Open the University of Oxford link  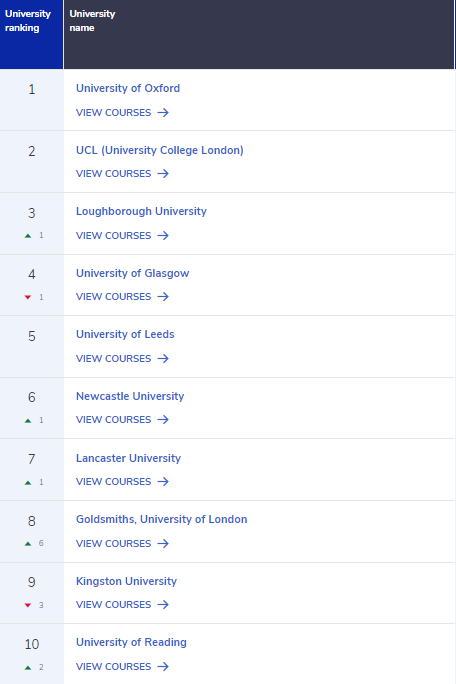(x=128, y=88)
